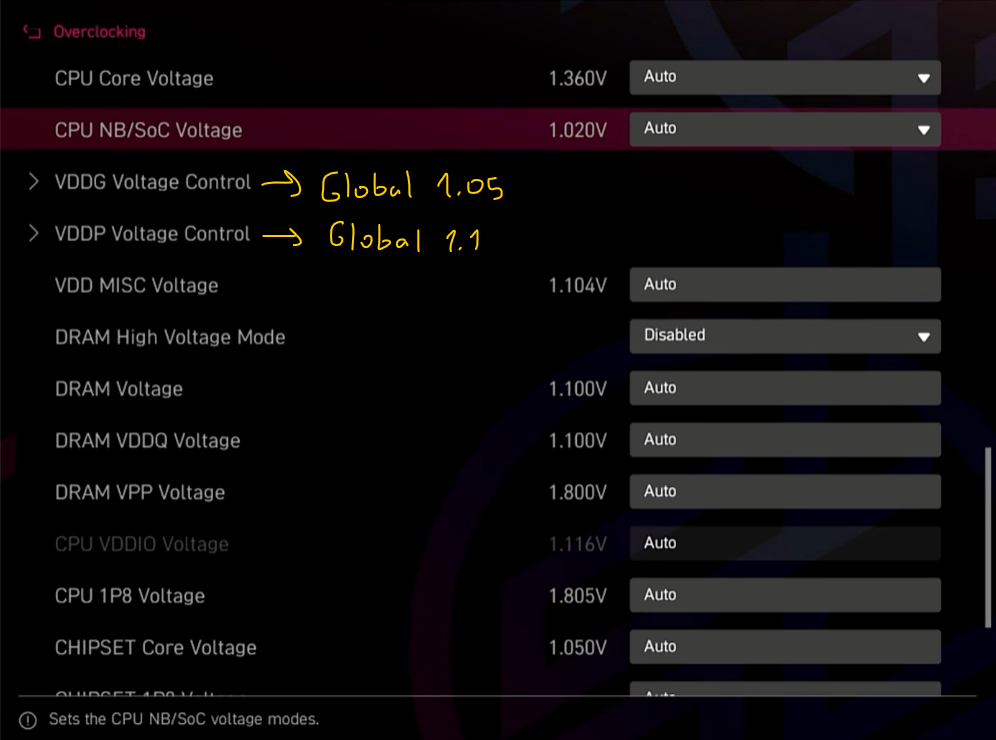Image resolution: width=996 pixels, height=740 pixels.
Task: Select the CHIPSET Core Voltage label
Action: tap(156, 648)
